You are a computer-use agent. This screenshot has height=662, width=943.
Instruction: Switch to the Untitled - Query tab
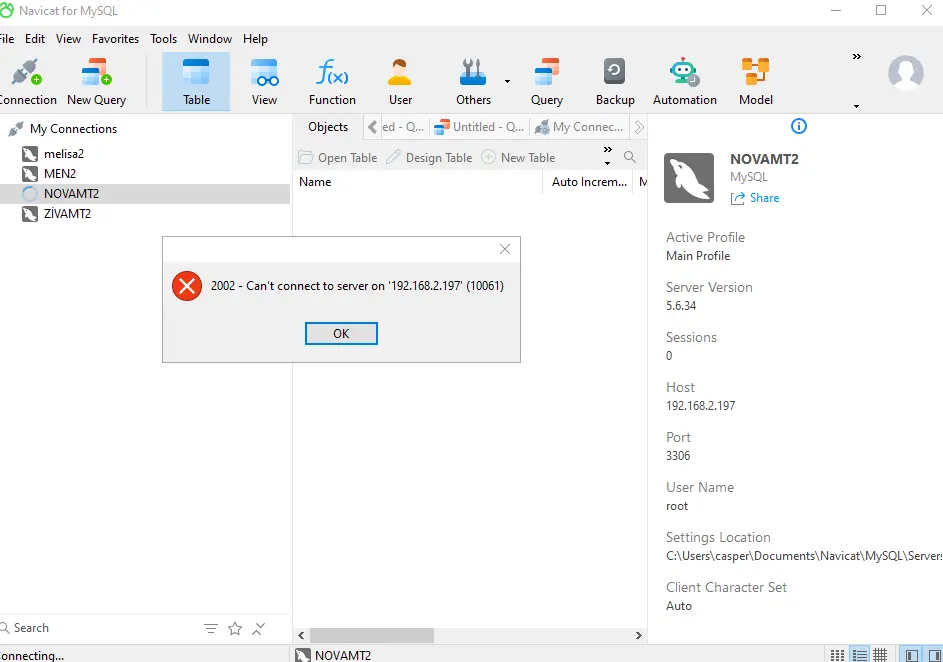point(479,127)
